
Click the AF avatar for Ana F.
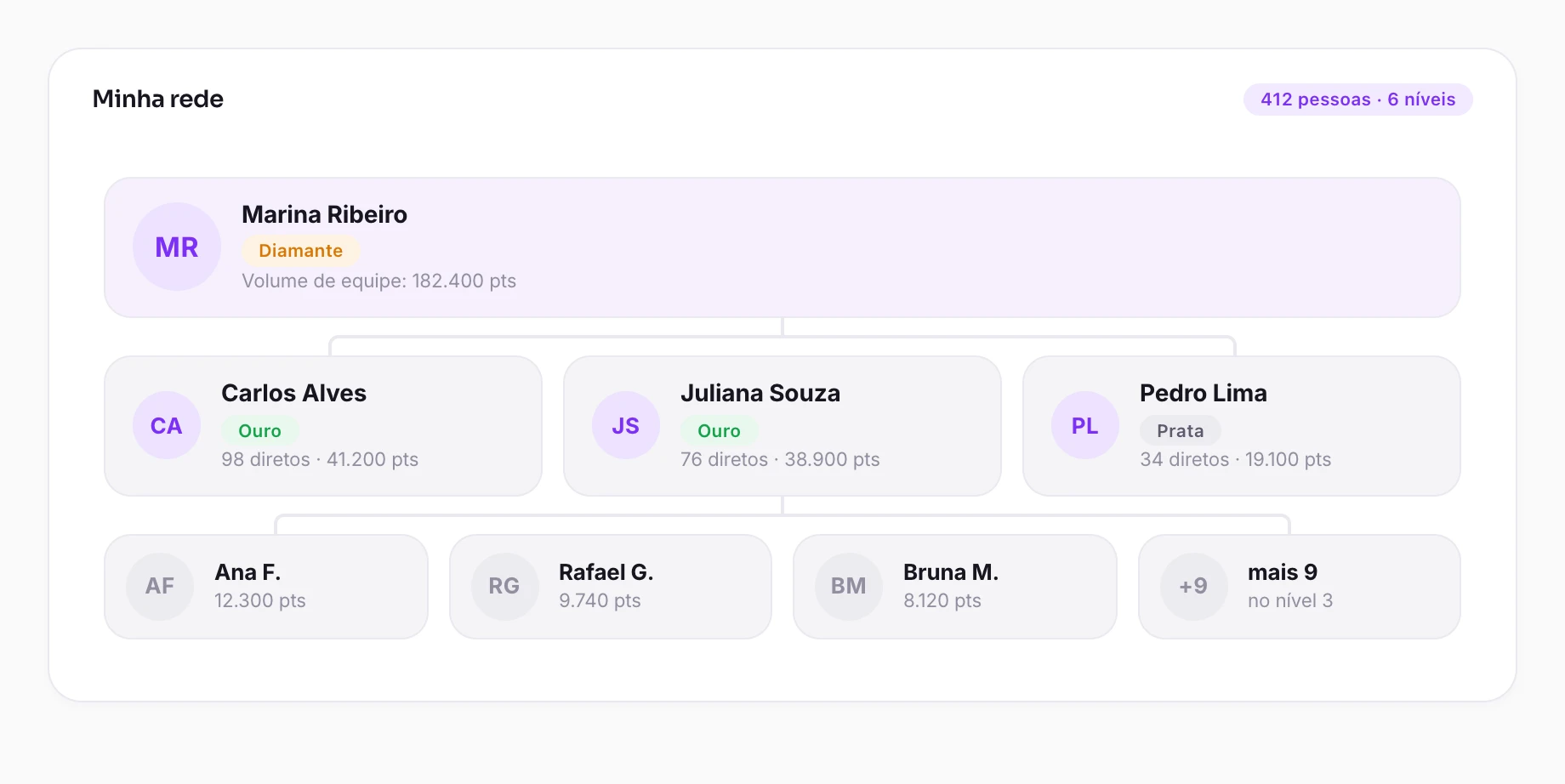tap(160, 586)
